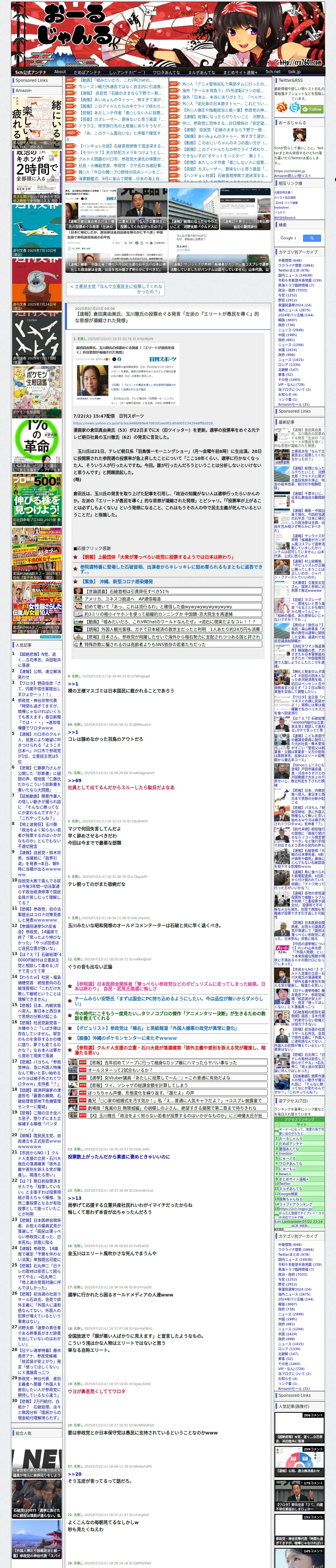
Task: Open the ヌルポあんてな navigation item
Action: point(201,72)
